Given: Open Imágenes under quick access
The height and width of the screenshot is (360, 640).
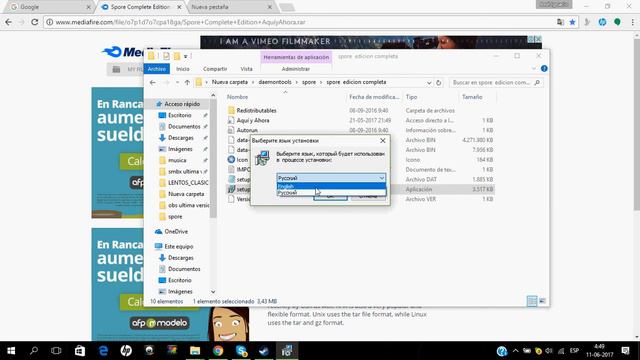Looking at the screenshot, I should (180, 149).
